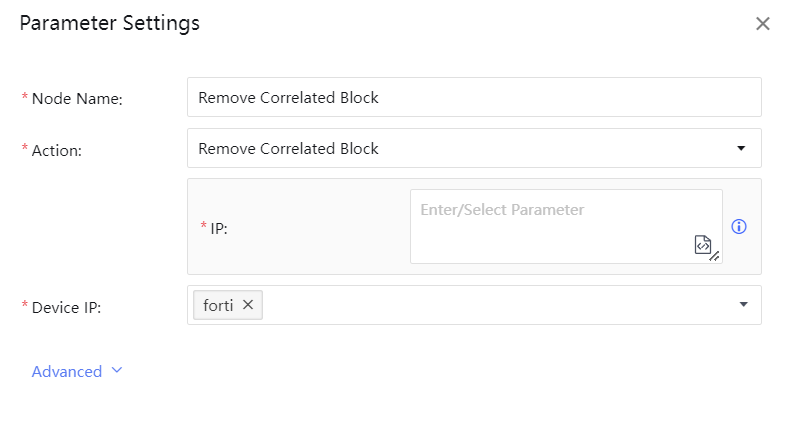This screenshot has height=421, width=785.
Task: Click the IP field label
Action: point(219,228)
